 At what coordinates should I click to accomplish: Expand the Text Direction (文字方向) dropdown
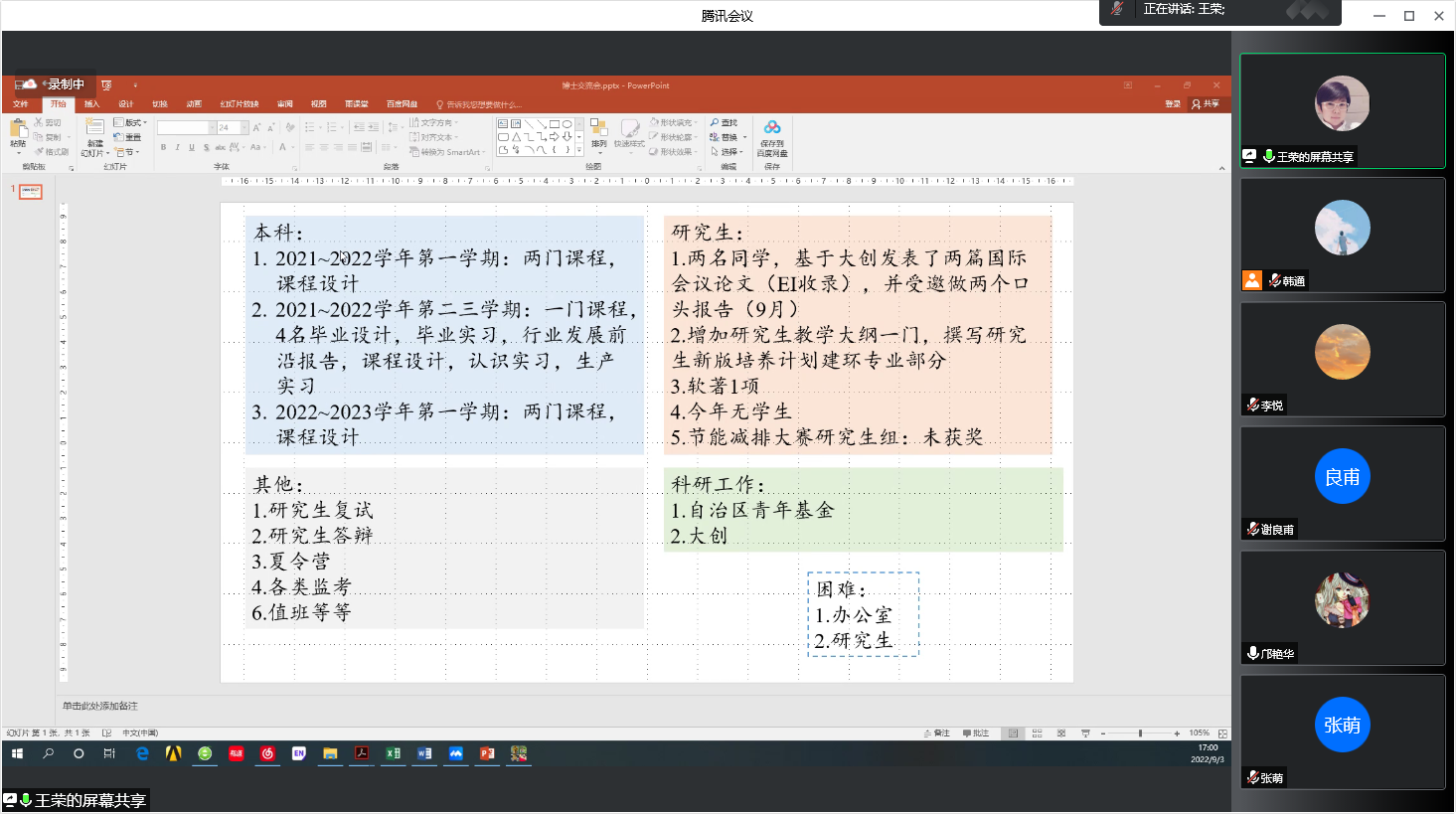436,122
